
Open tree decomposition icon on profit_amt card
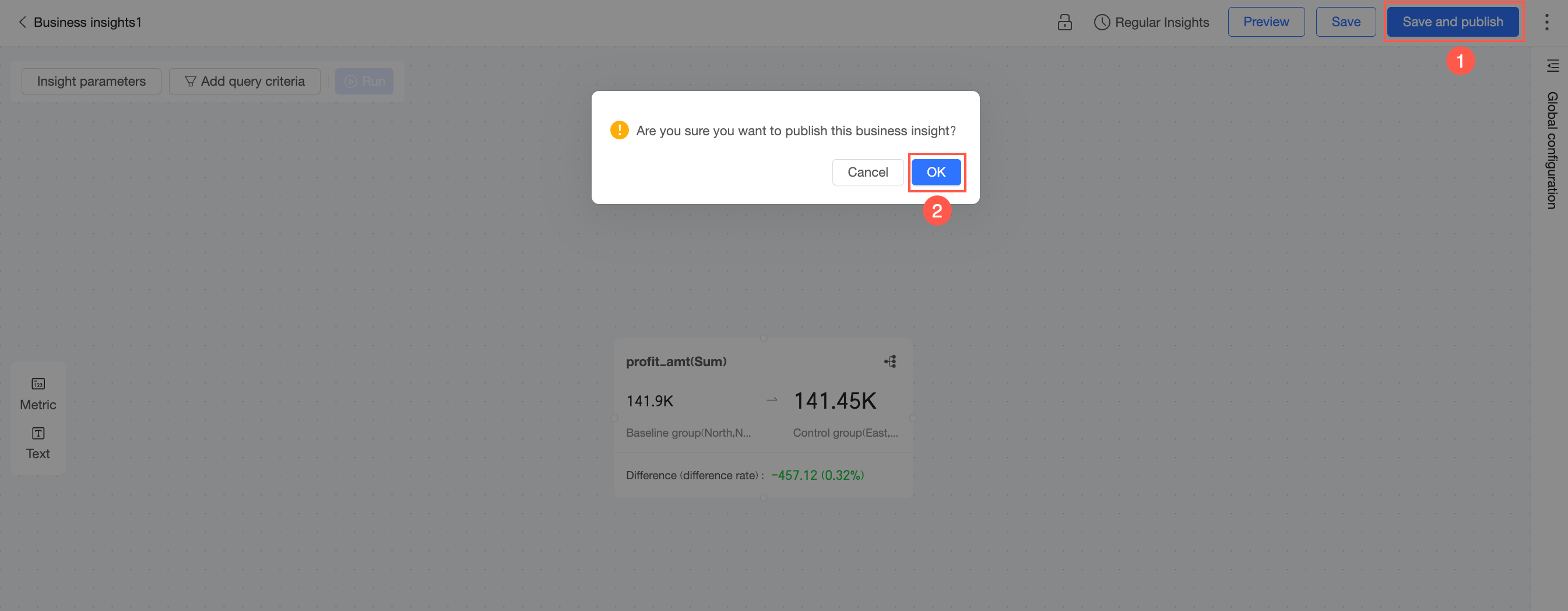point(890,361)
